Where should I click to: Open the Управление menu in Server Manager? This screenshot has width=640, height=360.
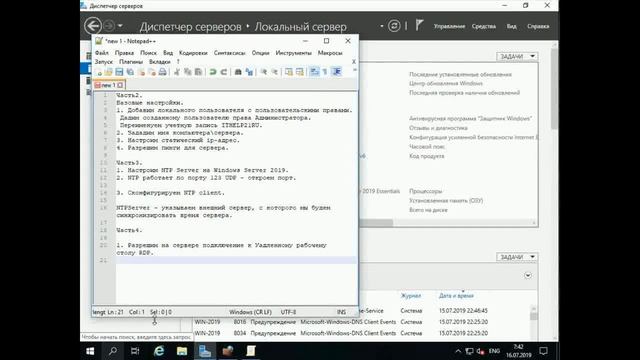[449, 27]
